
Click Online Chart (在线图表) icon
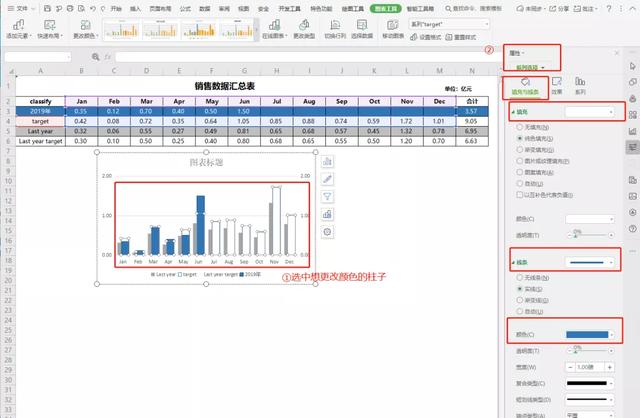point(274,25)
